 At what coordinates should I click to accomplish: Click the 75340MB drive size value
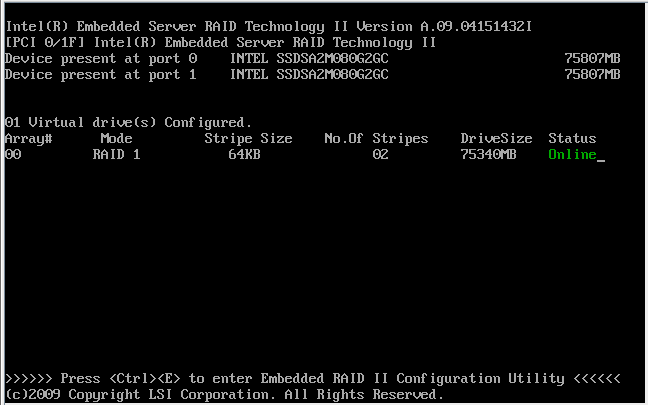coord(488,155)
